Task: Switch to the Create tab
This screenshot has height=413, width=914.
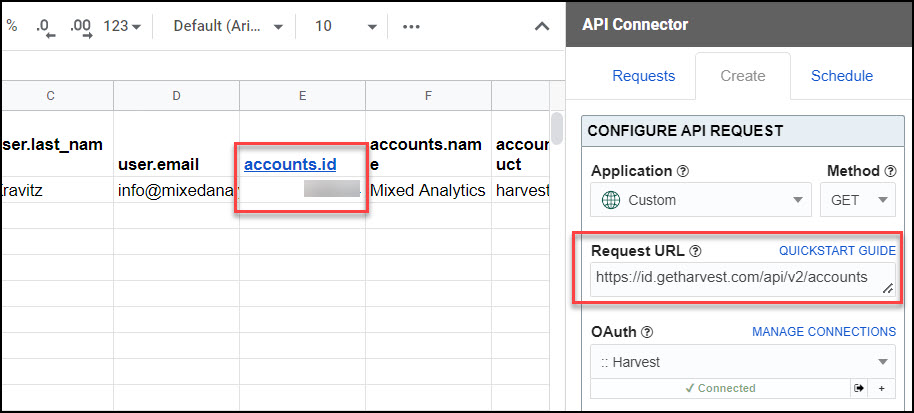Action: 743,76
